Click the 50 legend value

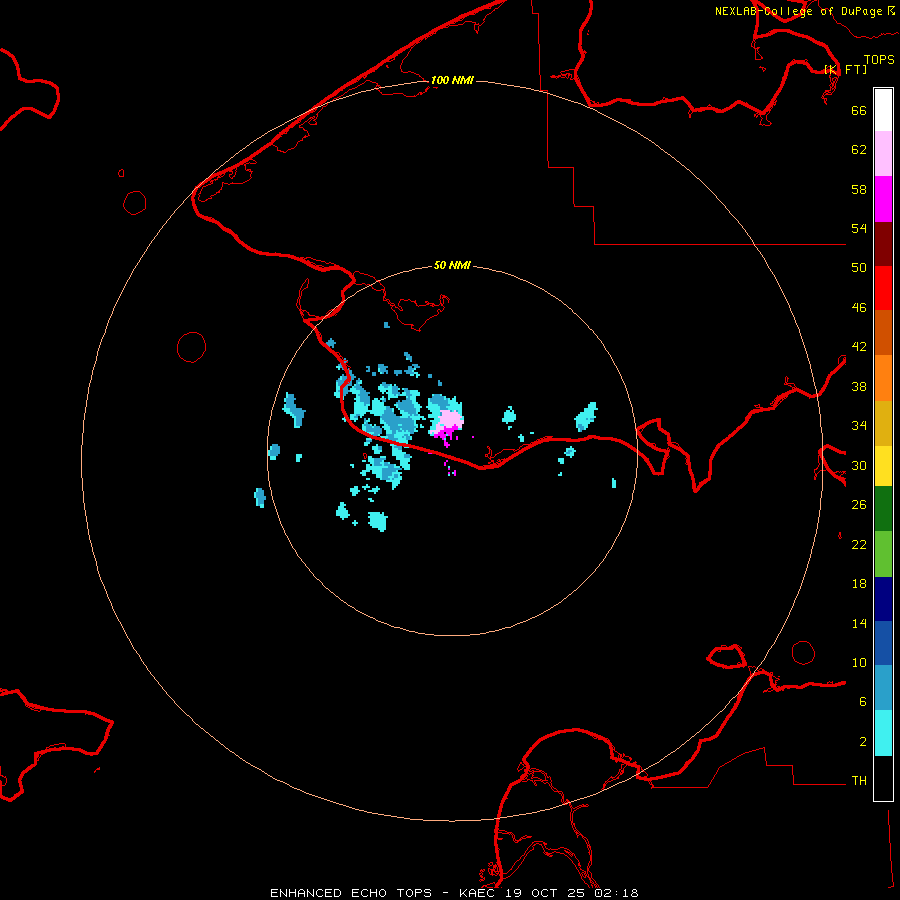[x=859, y=268]
